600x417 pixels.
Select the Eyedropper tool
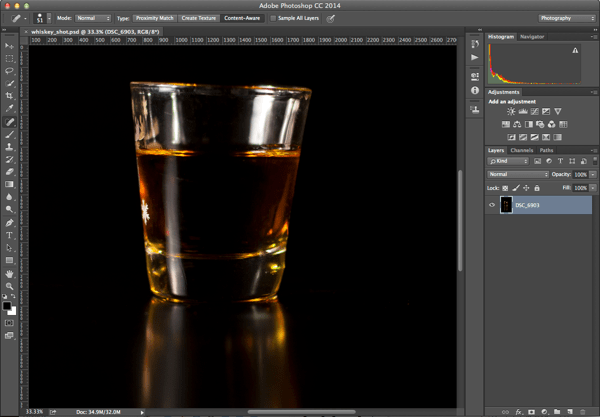[x=10, y=108]
